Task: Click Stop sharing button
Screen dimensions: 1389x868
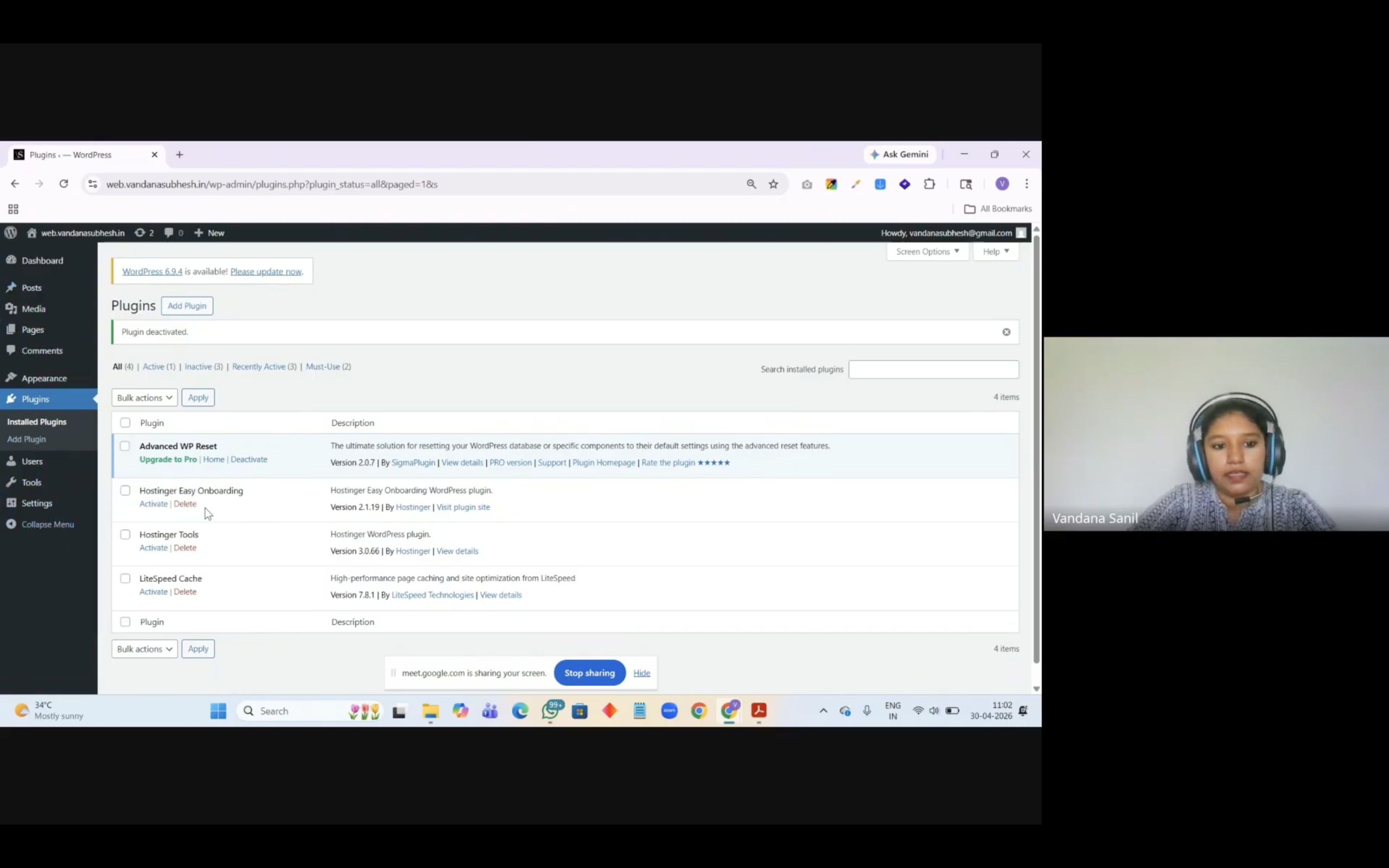Action: click(589, 673)
